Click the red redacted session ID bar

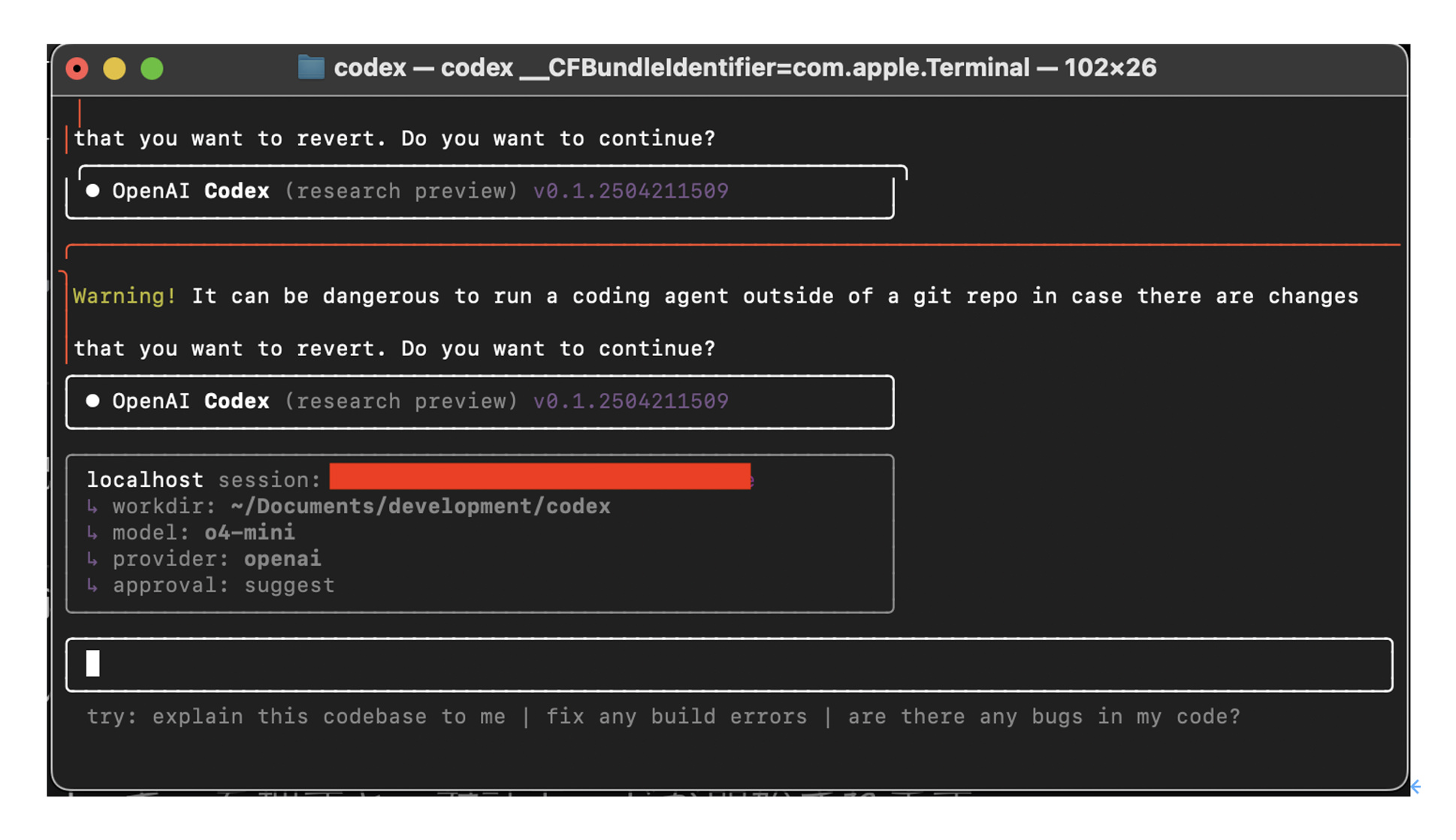pyautogui.click(x=539, y=476)
